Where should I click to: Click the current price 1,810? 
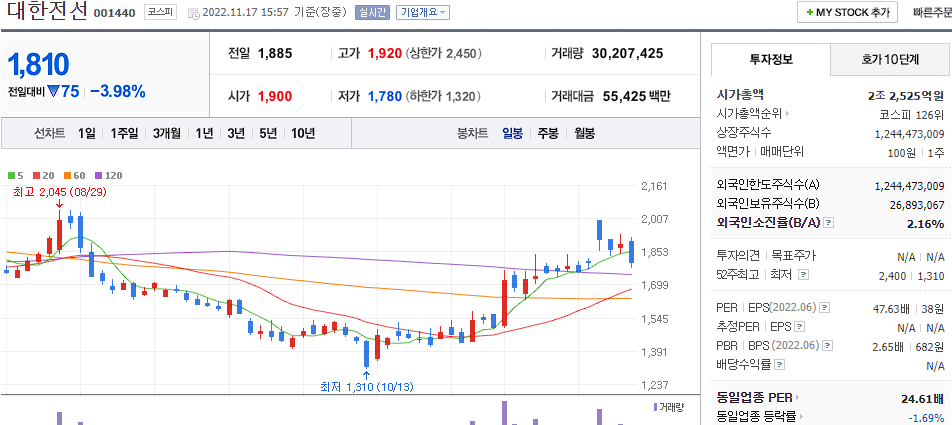pos(39,66)
